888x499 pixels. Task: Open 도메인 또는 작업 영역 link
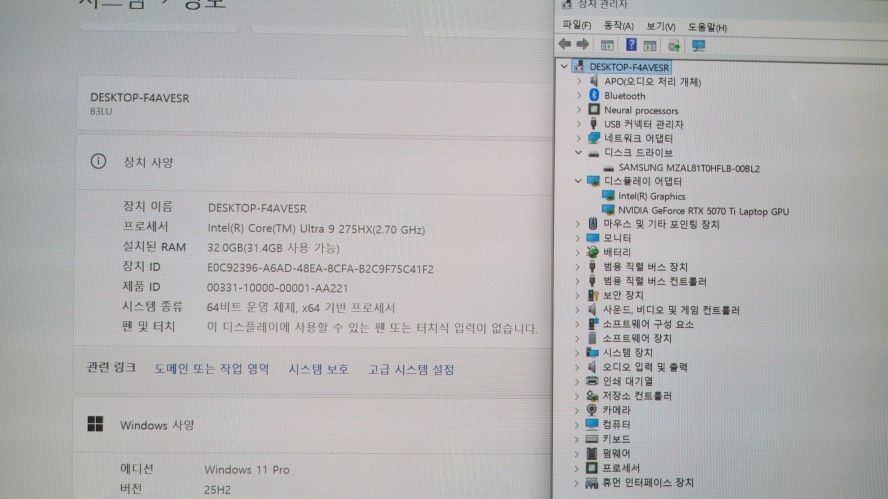tap(212, 369)
